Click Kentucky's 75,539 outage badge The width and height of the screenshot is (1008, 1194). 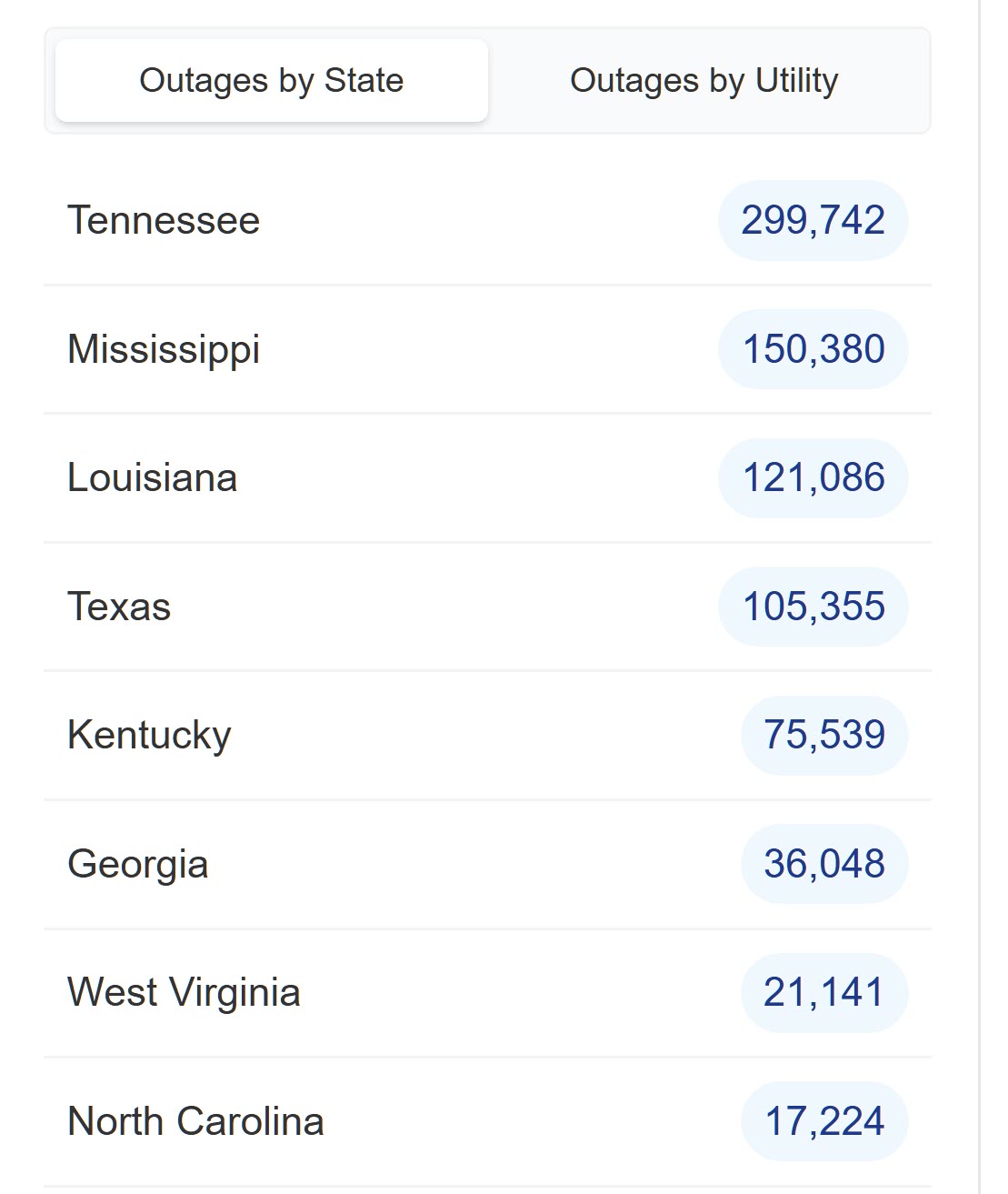coord(823,736)
